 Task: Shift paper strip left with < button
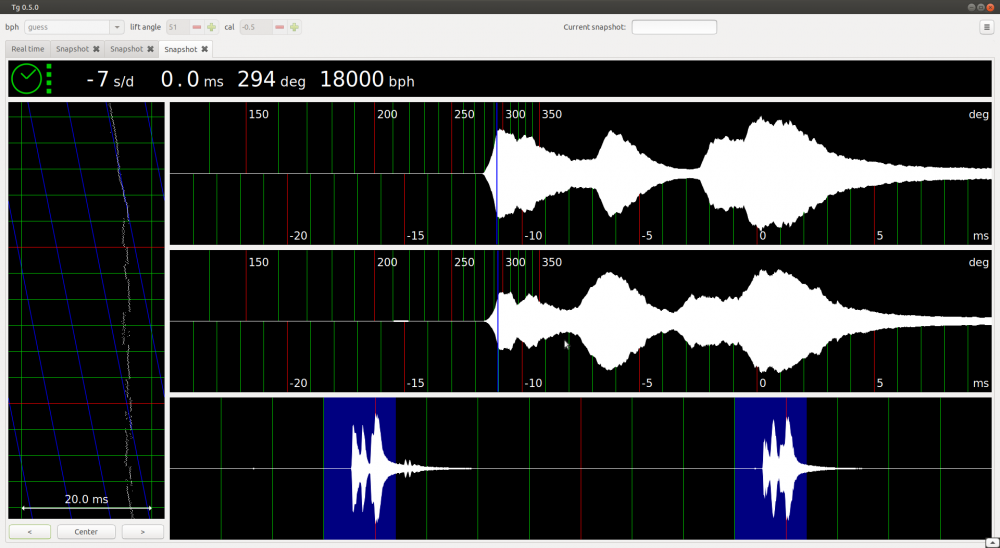coord(30,531)
